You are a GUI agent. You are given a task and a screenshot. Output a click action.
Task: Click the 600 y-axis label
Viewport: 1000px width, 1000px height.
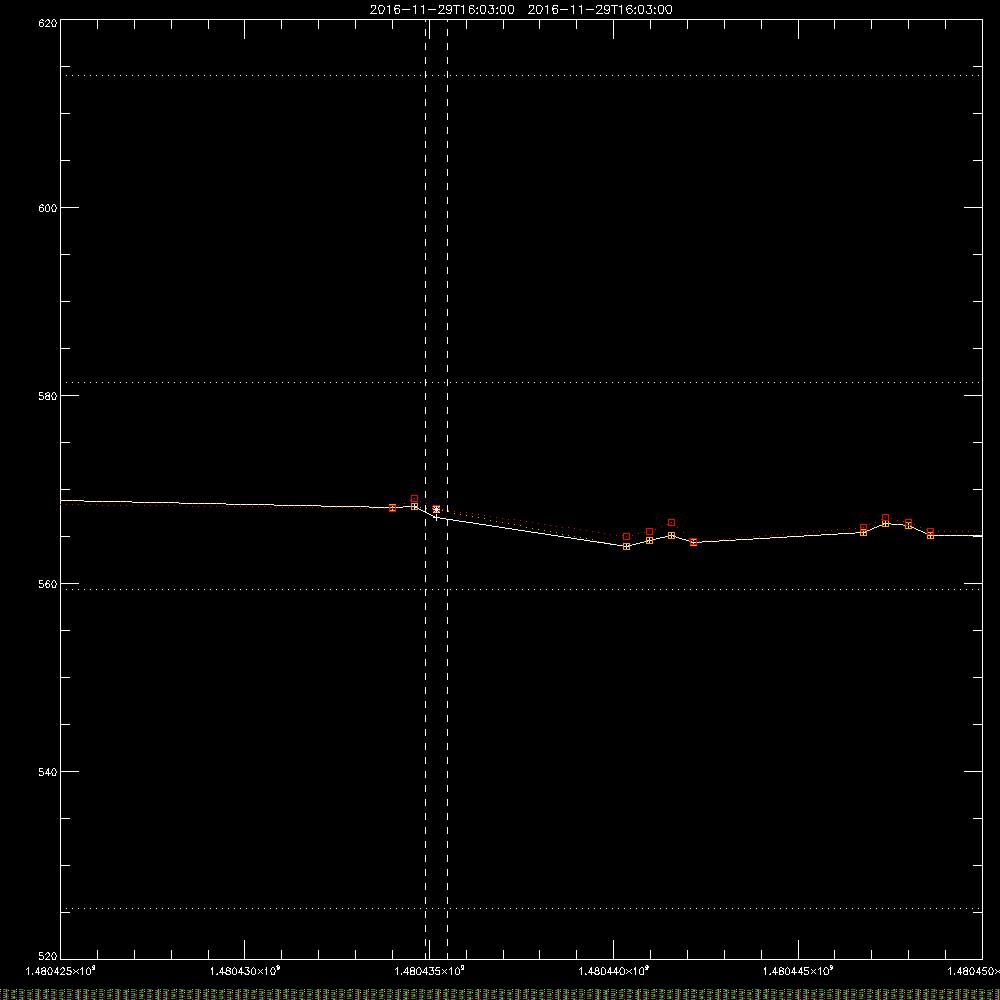(x=48, y=208)
